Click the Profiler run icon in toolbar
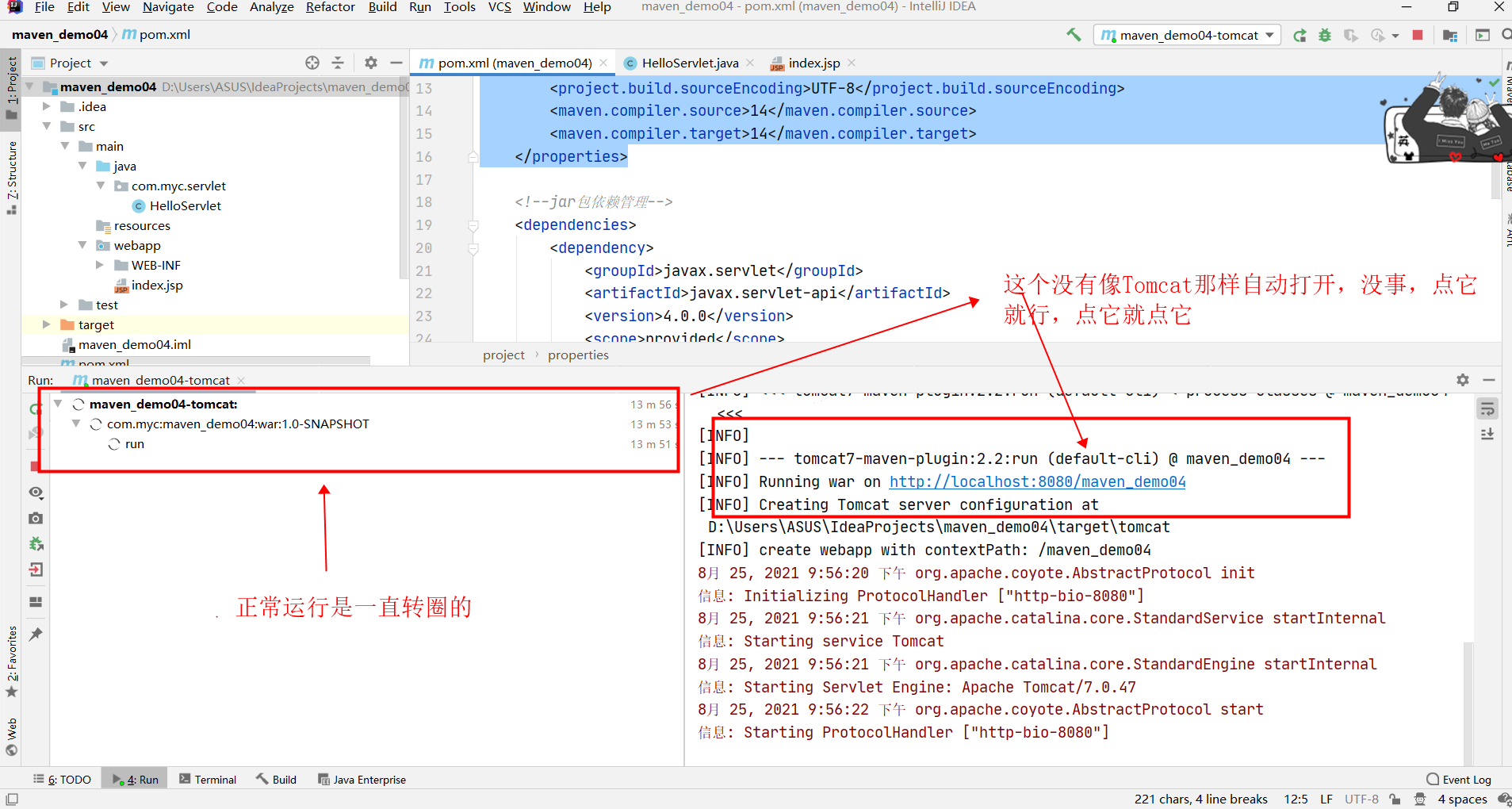This screenshot has height=809, width=1512. [1378, 35]
